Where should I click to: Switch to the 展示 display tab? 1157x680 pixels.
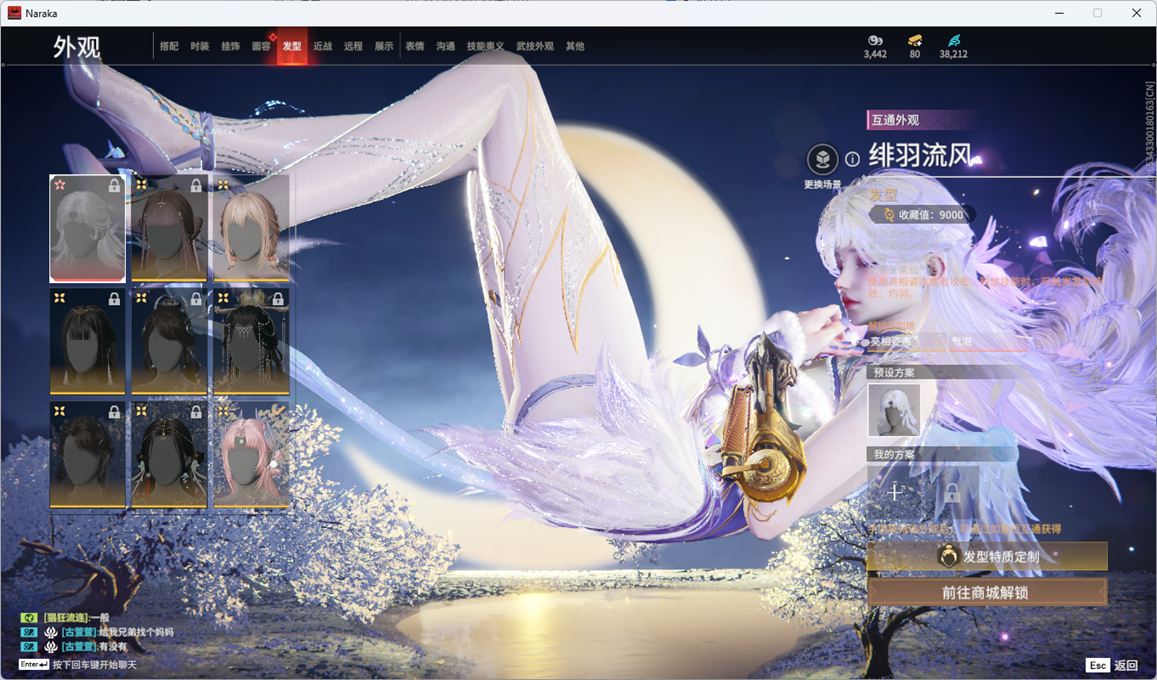tap(384, 46)
